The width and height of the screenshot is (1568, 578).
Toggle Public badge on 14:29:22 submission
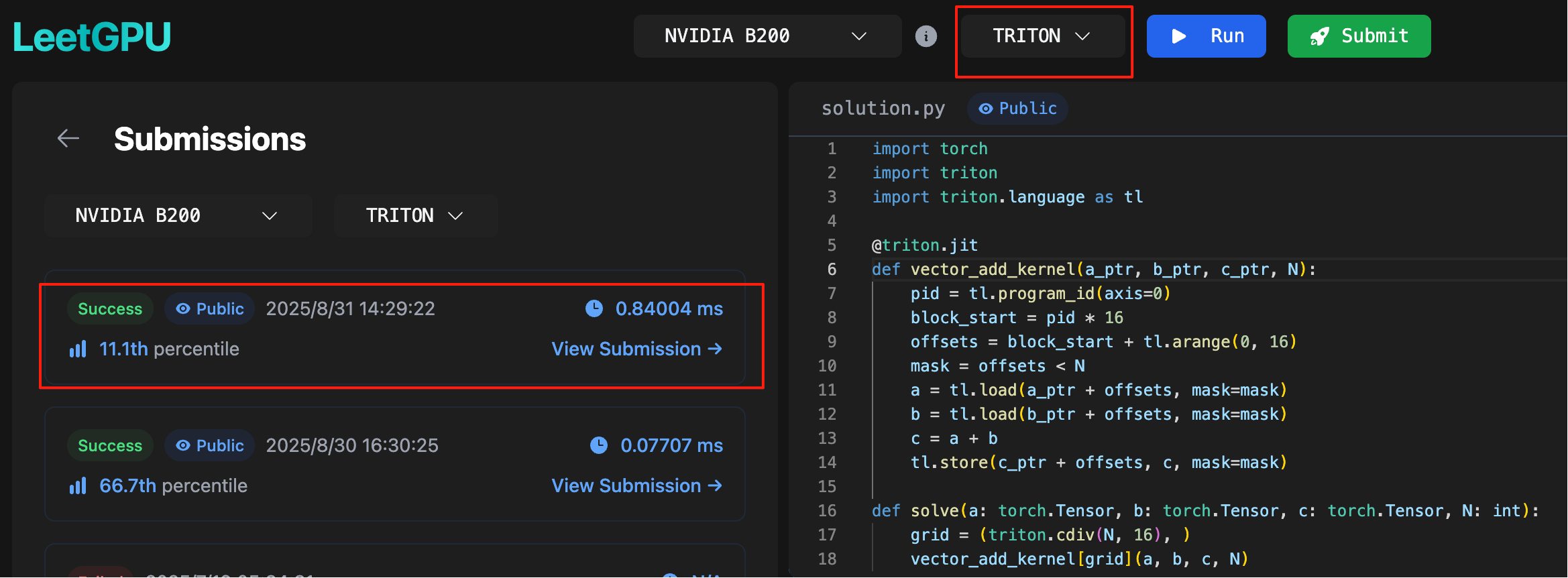point(209,309)
